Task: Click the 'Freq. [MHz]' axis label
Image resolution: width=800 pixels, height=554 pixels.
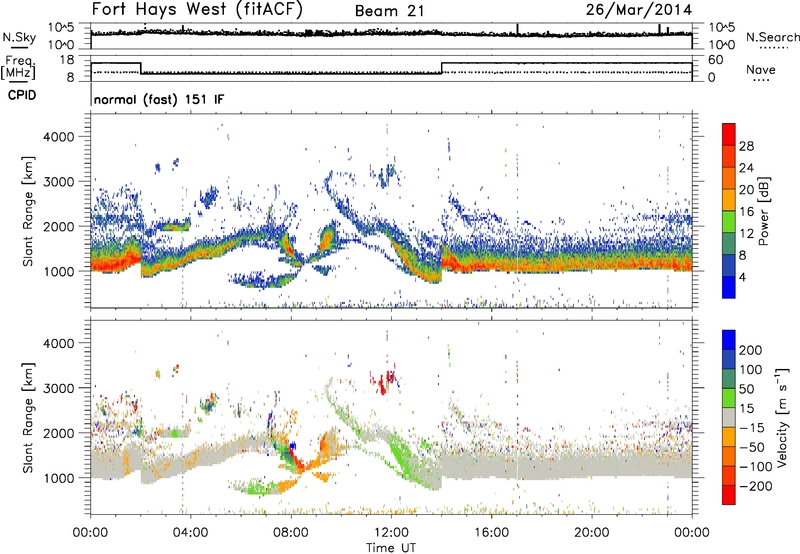Action: (x=18, y=67)
